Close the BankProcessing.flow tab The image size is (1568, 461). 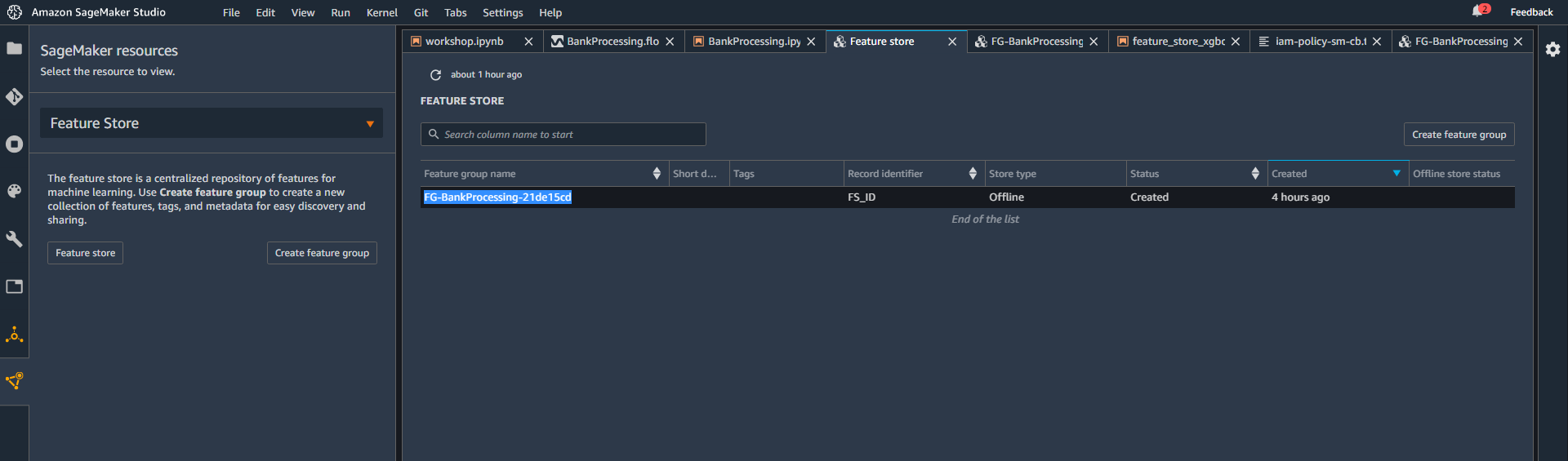[x=670, y=42]
